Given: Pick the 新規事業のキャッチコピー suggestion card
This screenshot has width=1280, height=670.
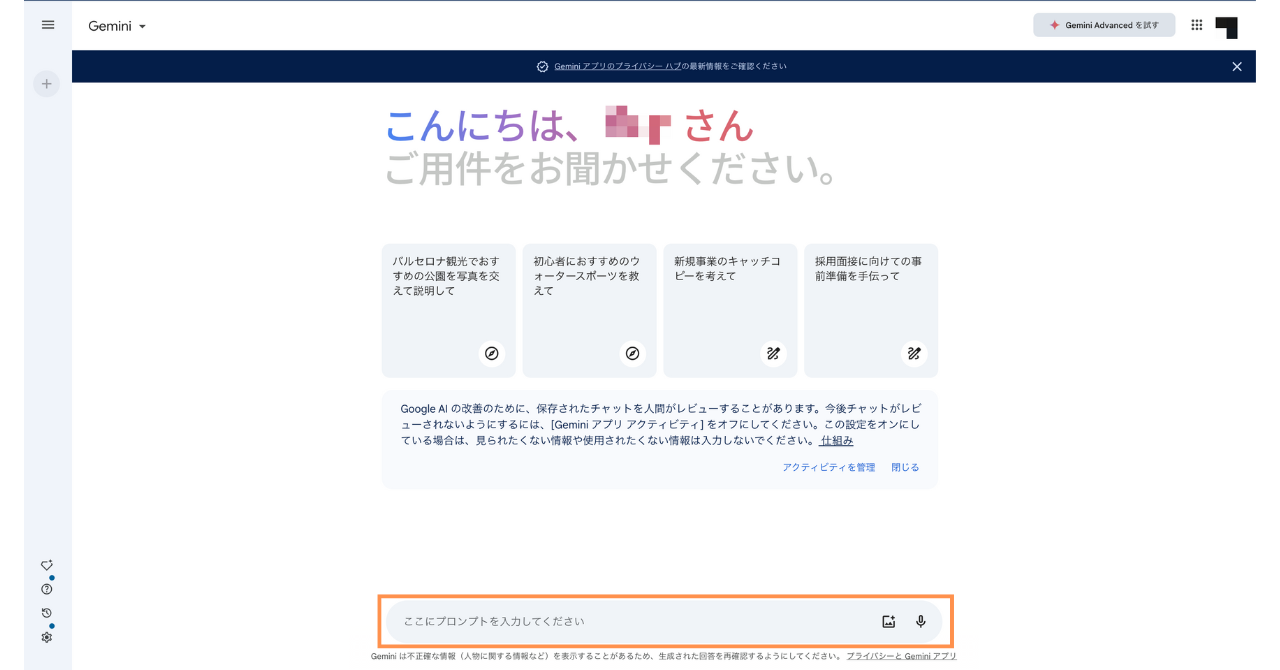Looking at the screenshot, I should (730, 310).
